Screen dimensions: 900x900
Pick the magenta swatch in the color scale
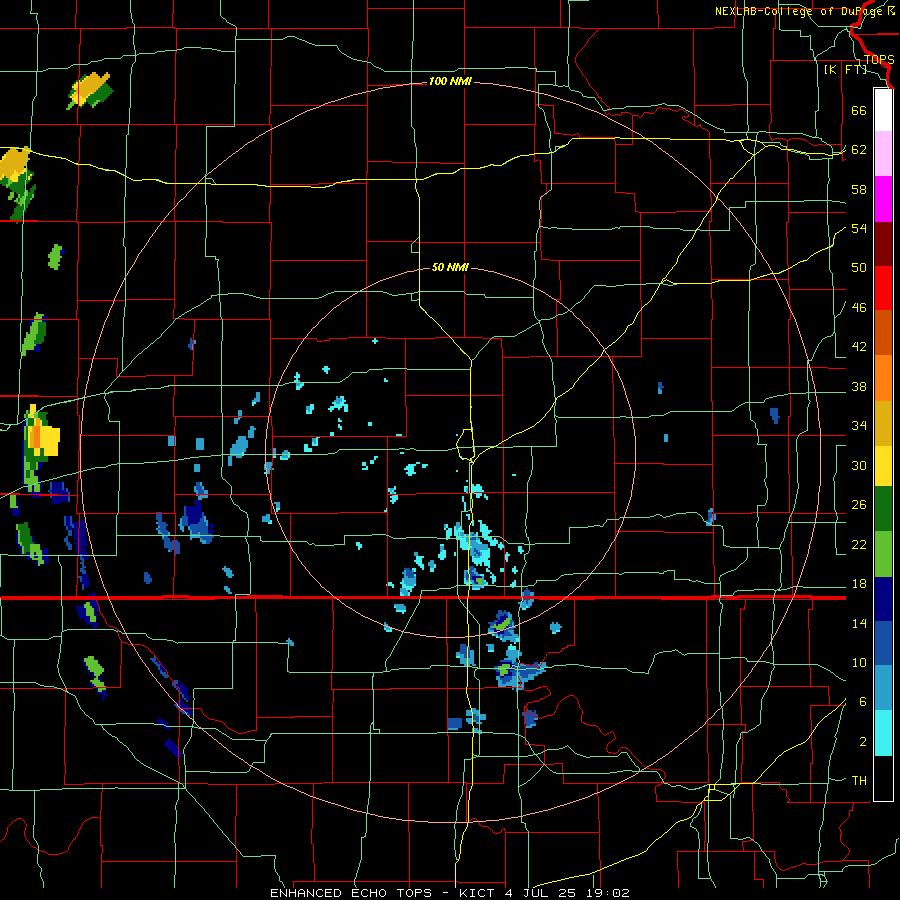pyautogui.click(x=883, y=199)
